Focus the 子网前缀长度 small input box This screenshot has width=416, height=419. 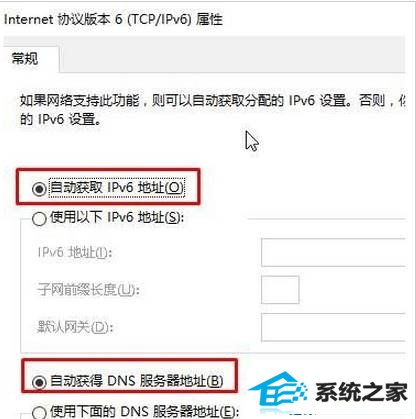280,290
